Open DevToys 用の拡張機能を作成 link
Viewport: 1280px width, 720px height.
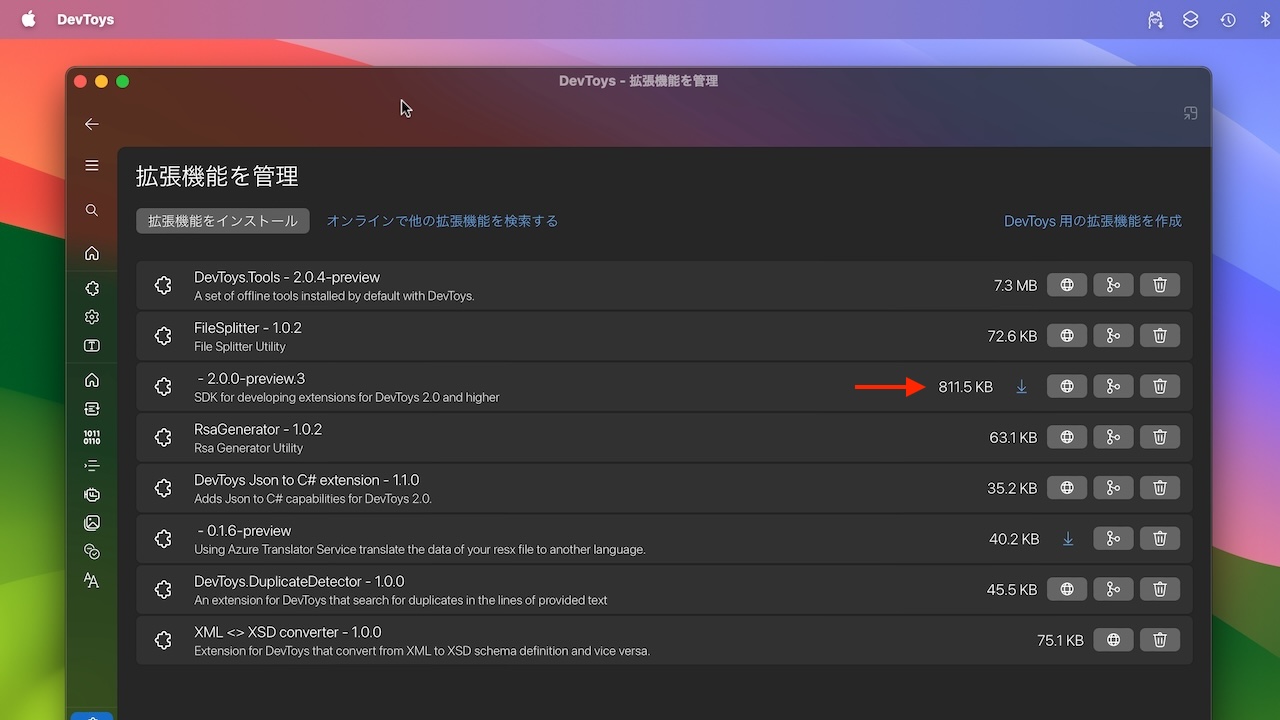1093,221
